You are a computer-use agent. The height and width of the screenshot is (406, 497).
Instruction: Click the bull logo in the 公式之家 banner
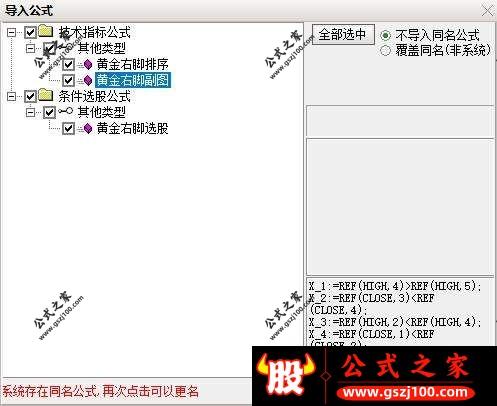pyautogui.click(x=286, y=375)
